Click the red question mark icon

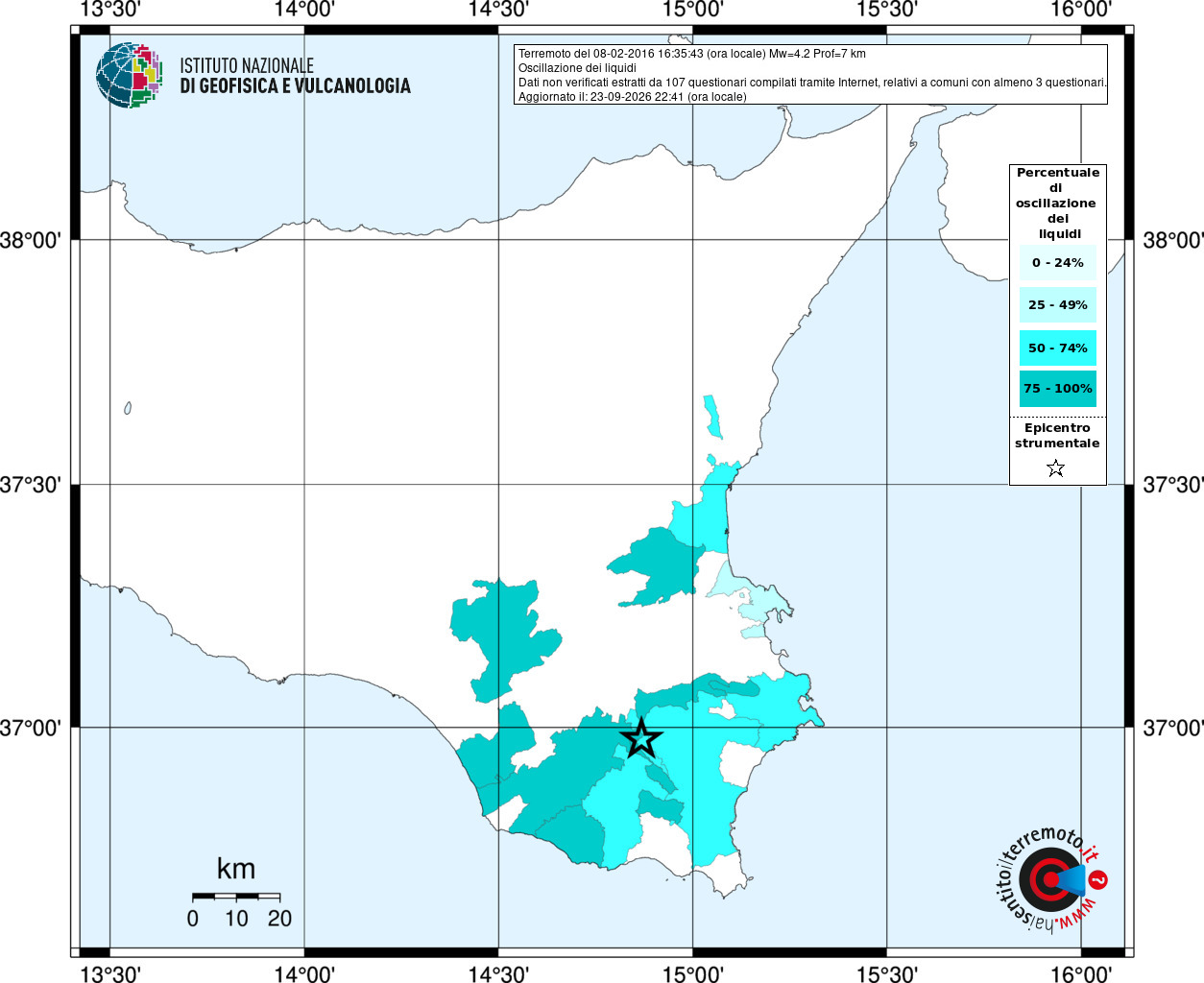click(x=1098, y=879)
